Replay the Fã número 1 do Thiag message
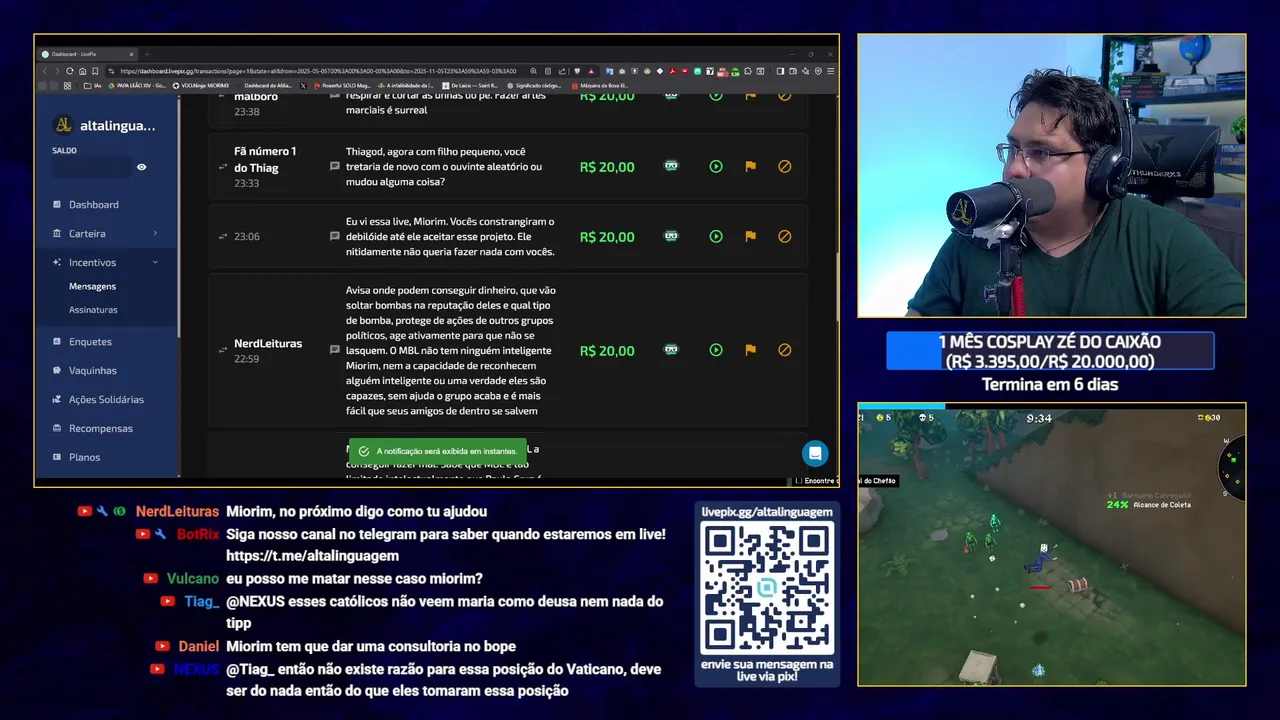The image size is (1280, 720). point(716,167)
